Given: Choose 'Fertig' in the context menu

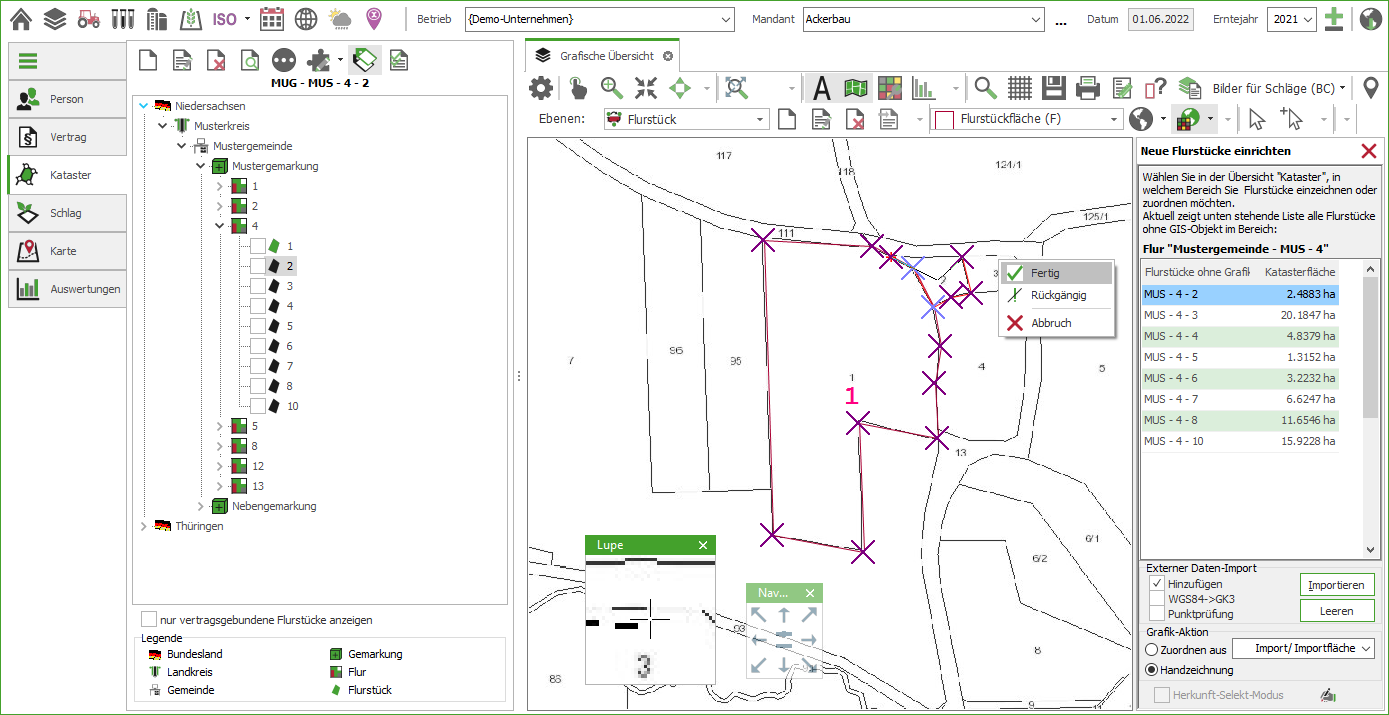Looking at the screenshot, I should tap(1046, 273).
